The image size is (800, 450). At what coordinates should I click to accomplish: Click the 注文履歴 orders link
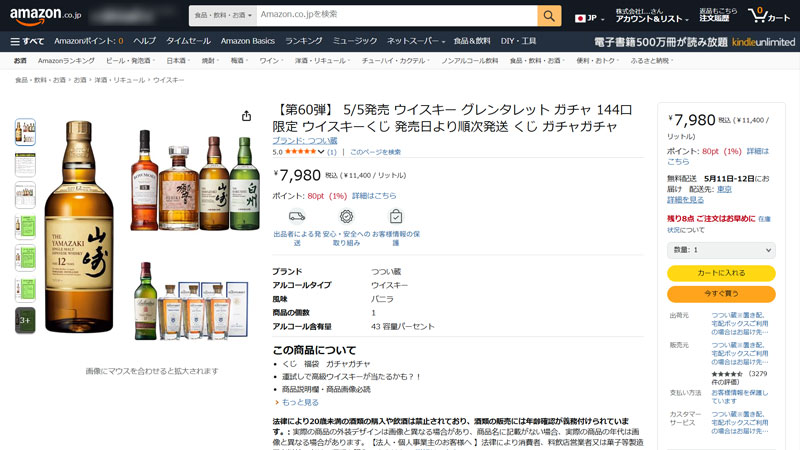click(718, 15)
